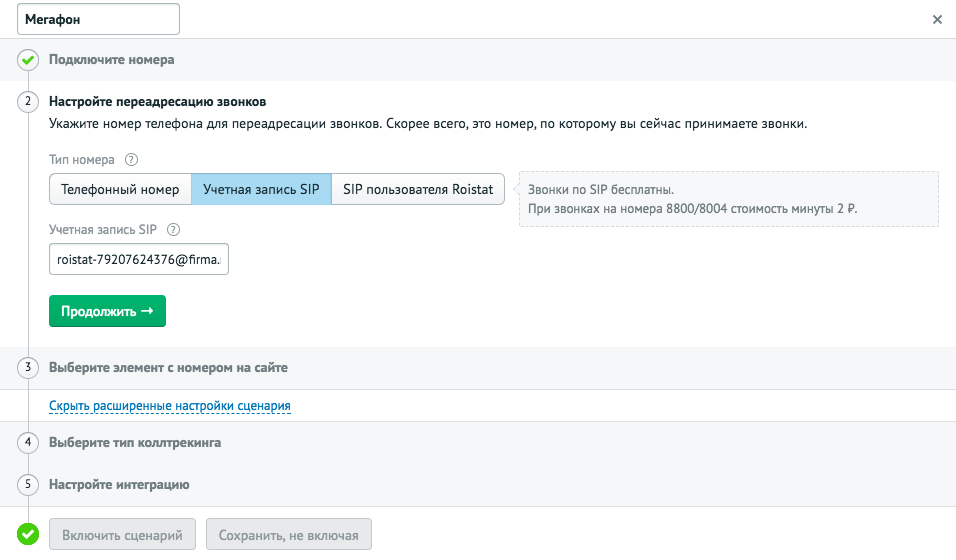Click the step 2 number circle
This screenshot has height=560, width=956.
(28, 101)
